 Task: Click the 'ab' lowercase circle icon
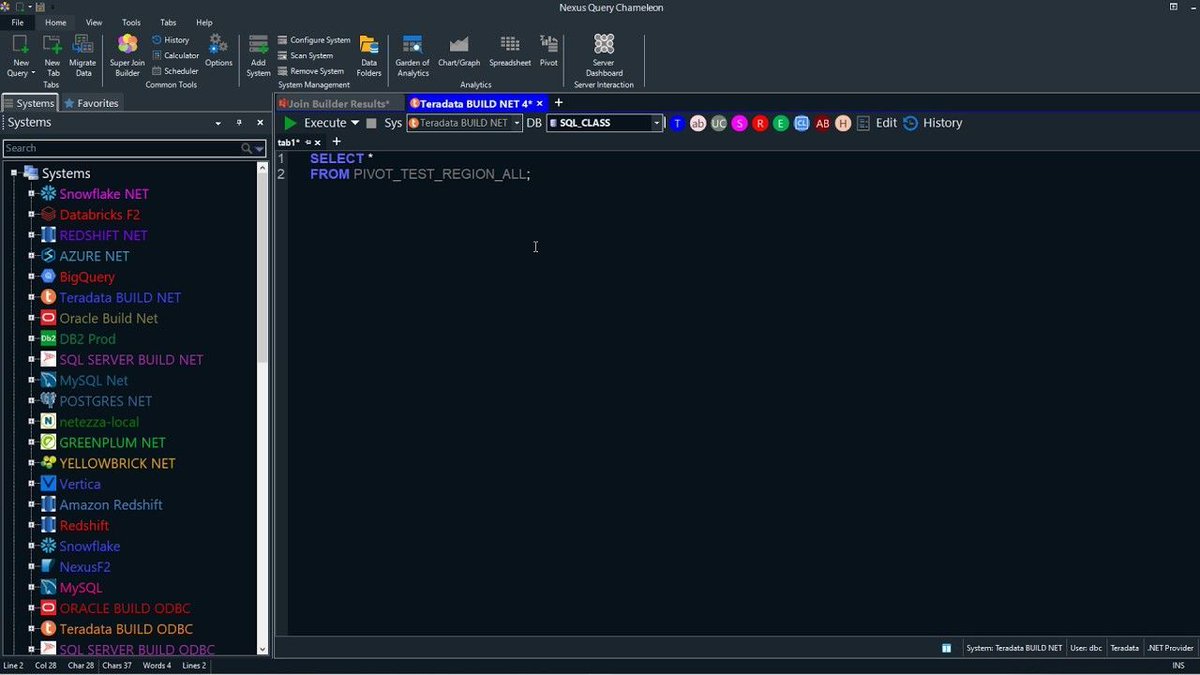pos(698,123)
